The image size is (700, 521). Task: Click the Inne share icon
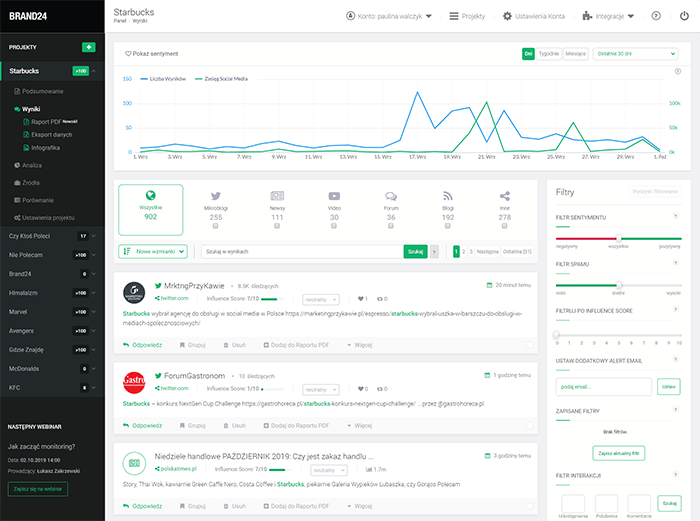click(504, 196)
